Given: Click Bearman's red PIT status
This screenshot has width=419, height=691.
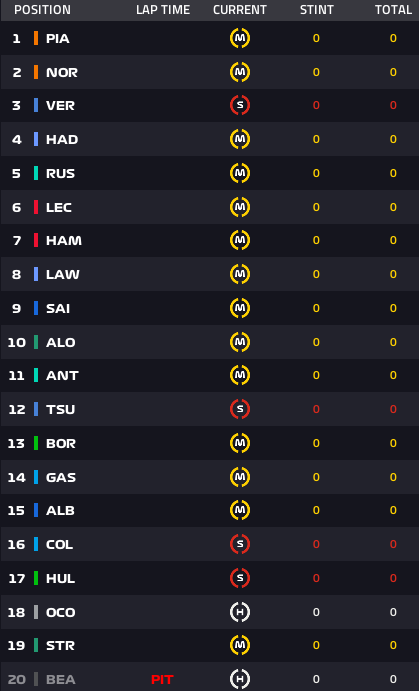Looking at the screenshot, I should 162,680.
